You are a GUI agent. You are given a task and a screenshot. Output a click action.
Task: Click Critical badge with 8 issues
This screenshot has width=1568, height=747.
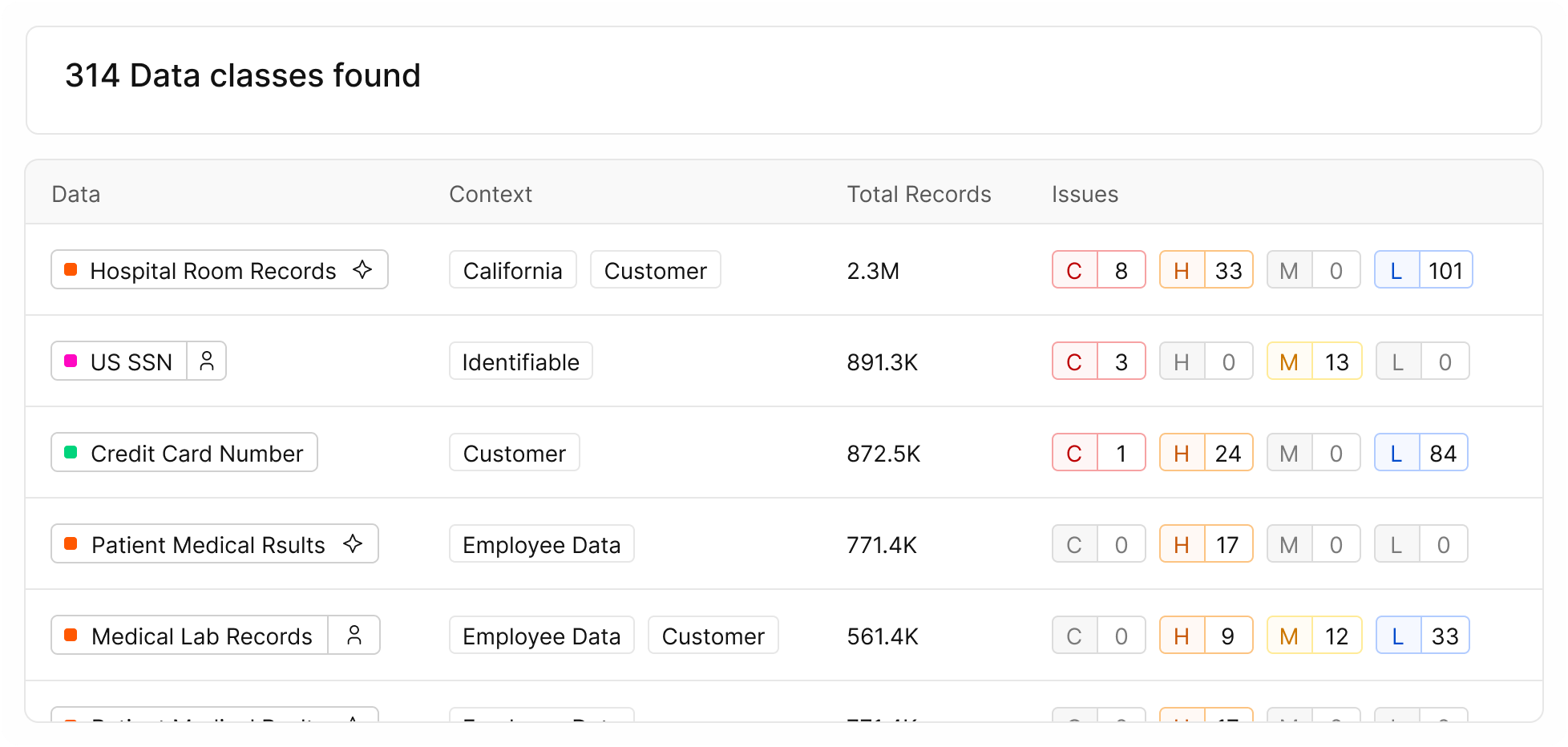1098,270
